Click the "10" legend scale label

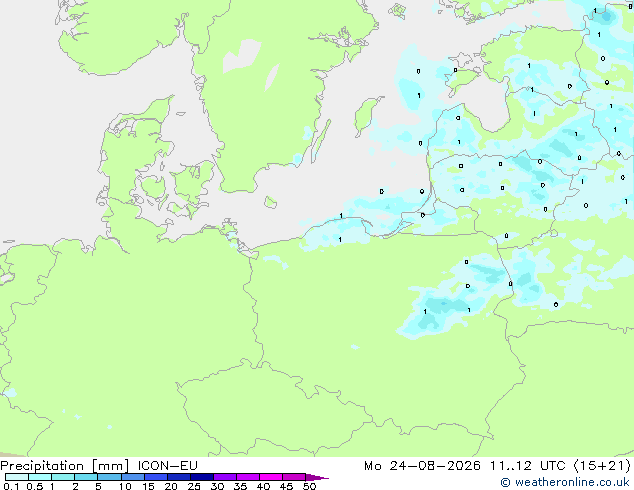125,486
